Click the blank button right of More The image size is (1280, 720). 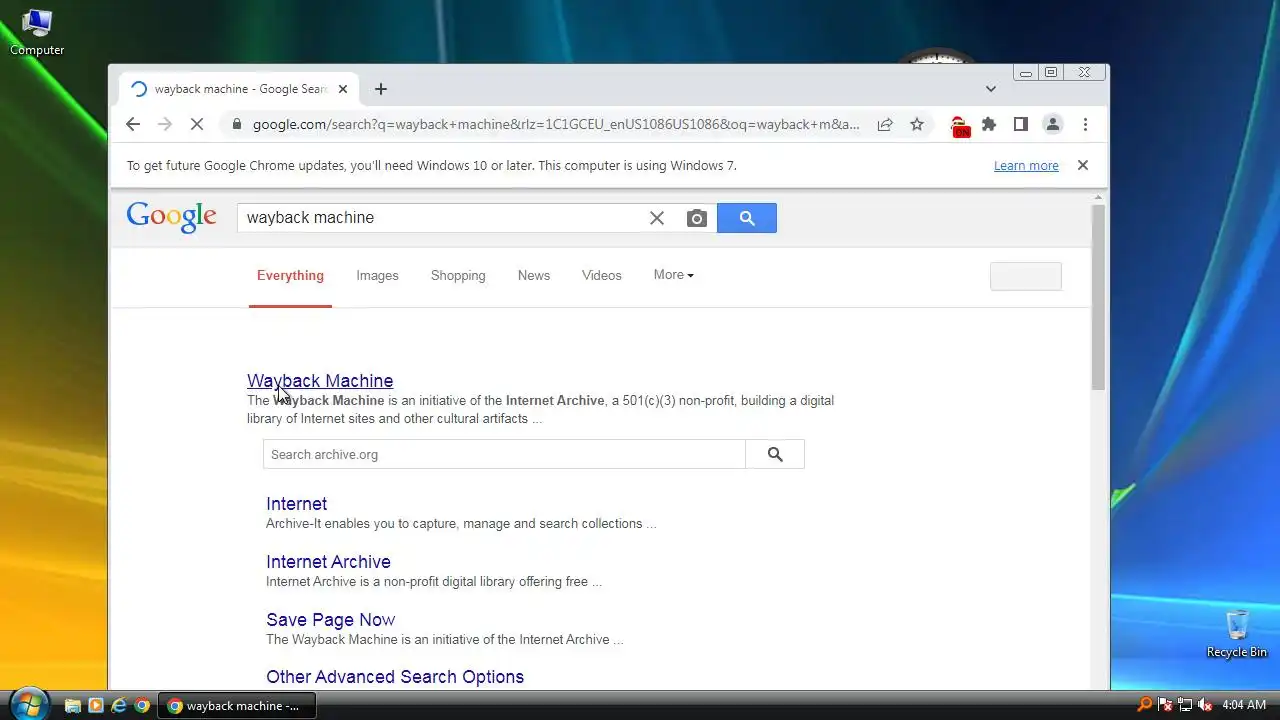[1026, 277]
